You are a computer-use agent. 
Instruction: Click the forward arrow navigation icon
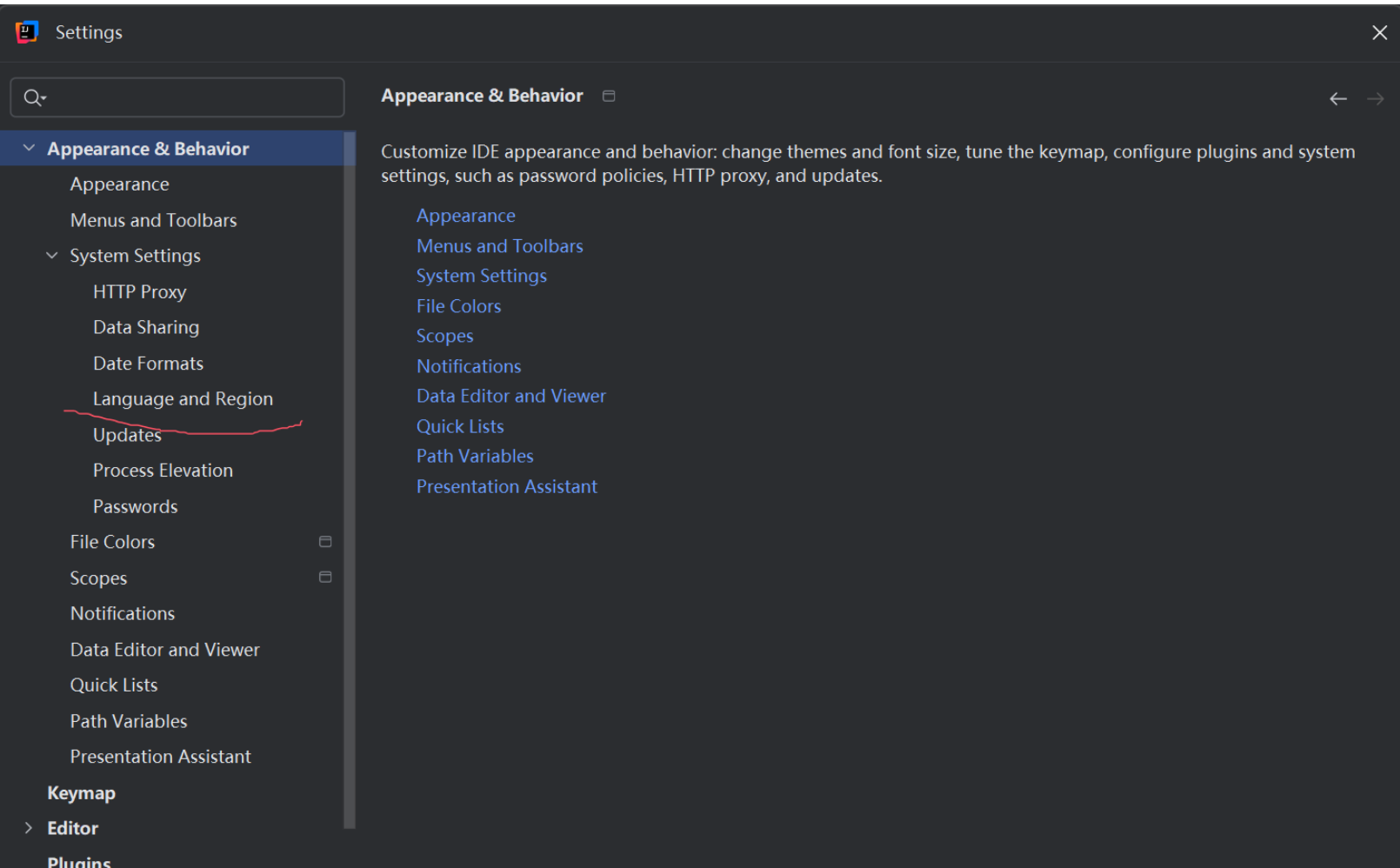[1376, 99]
